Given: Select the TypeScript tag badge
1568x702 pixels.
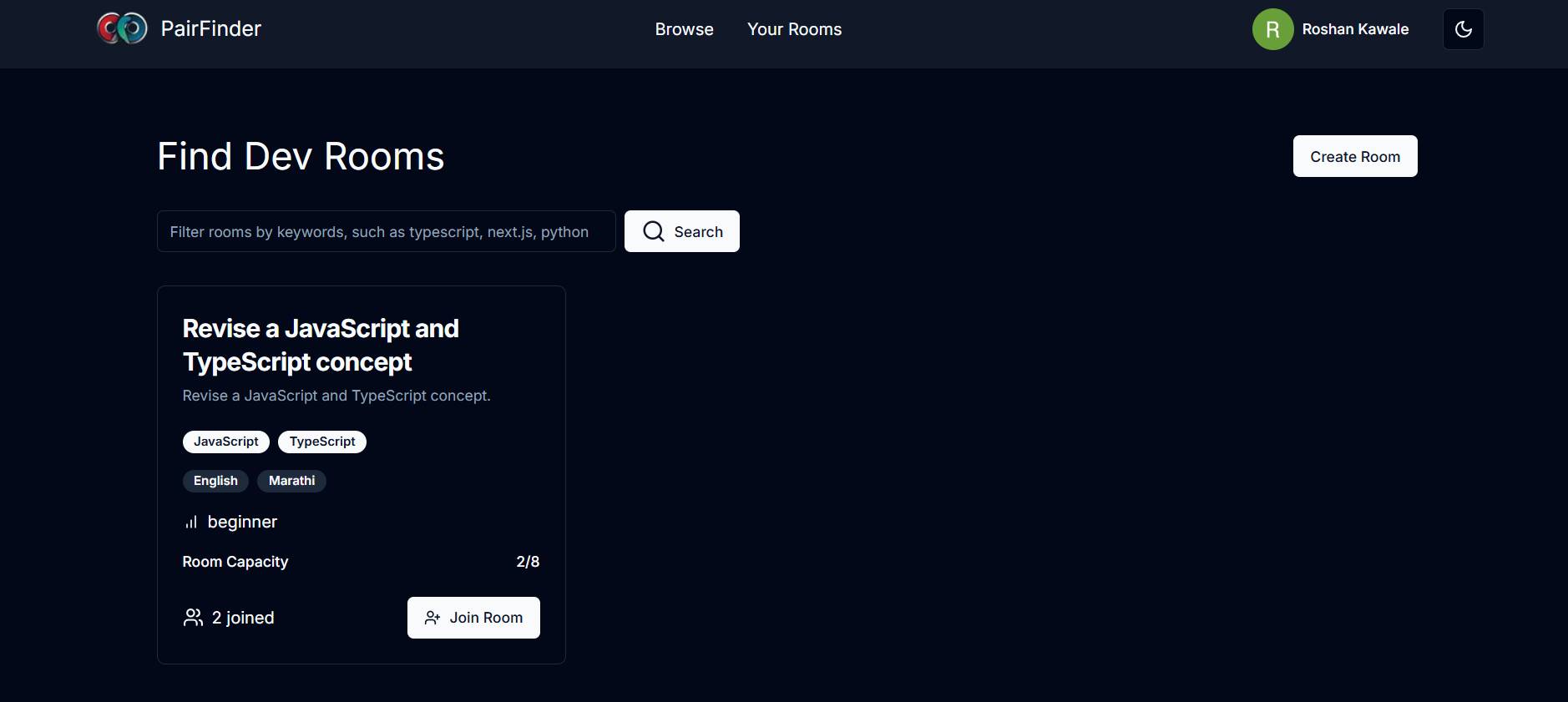Looking at the screenshot, I should pyautogui.click(x=322, y=442).
